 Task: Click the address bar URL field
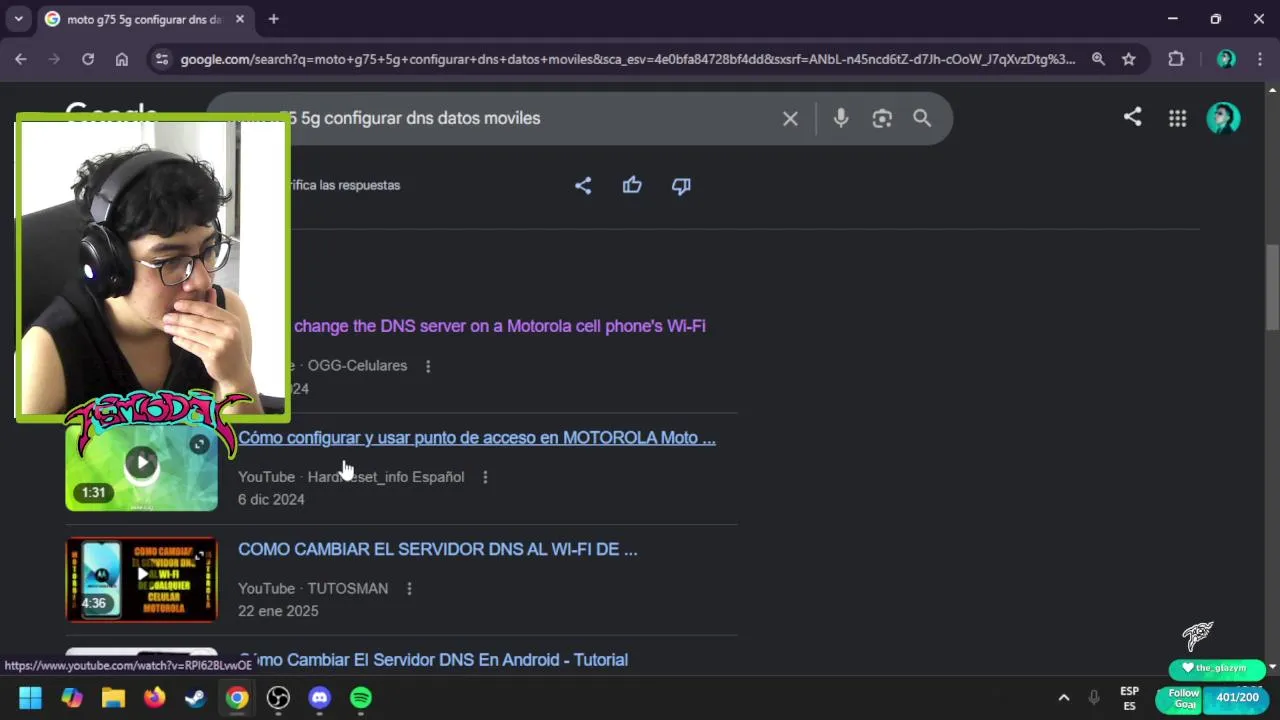tap(627, 59)
